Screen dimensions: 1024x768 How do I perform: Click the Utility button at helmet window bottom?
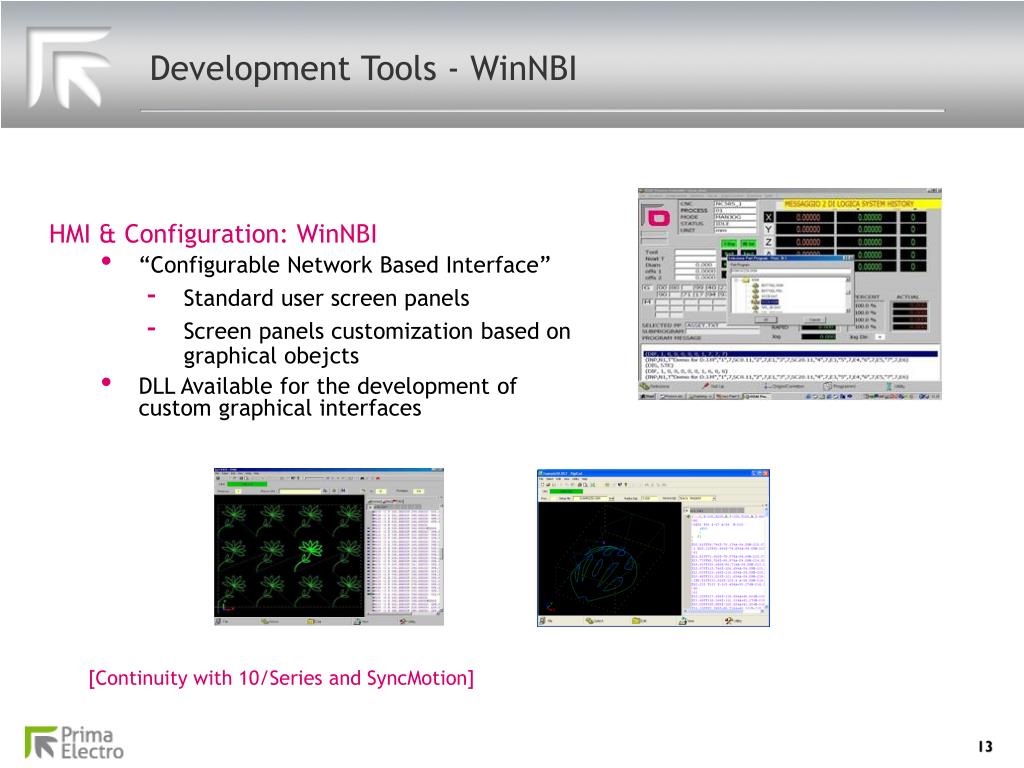click(x=733, y=620)
